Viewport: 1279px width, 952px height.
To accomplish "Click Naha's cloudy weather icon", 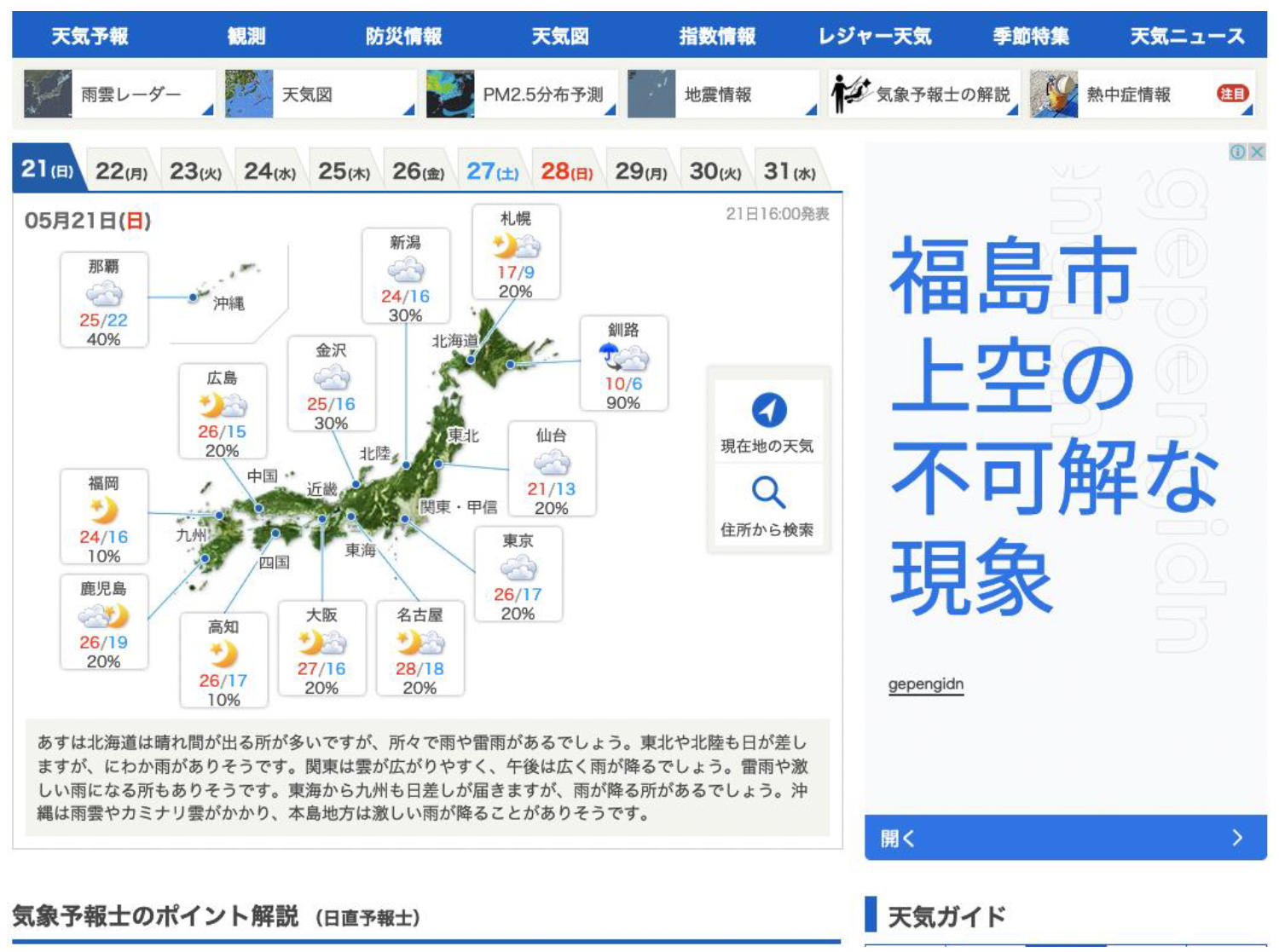I will pyautogui.click(x=104, y=294).
